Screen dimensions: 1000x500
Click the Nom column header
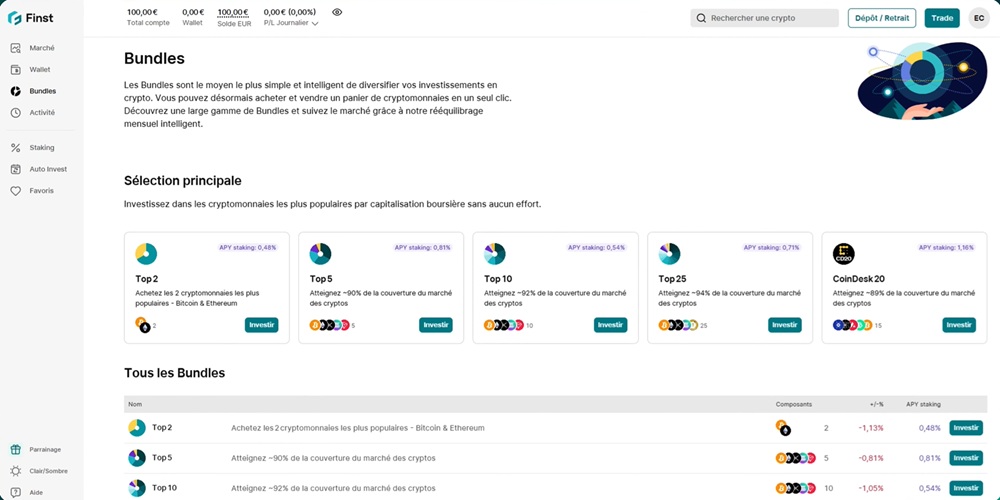[135, 404]
